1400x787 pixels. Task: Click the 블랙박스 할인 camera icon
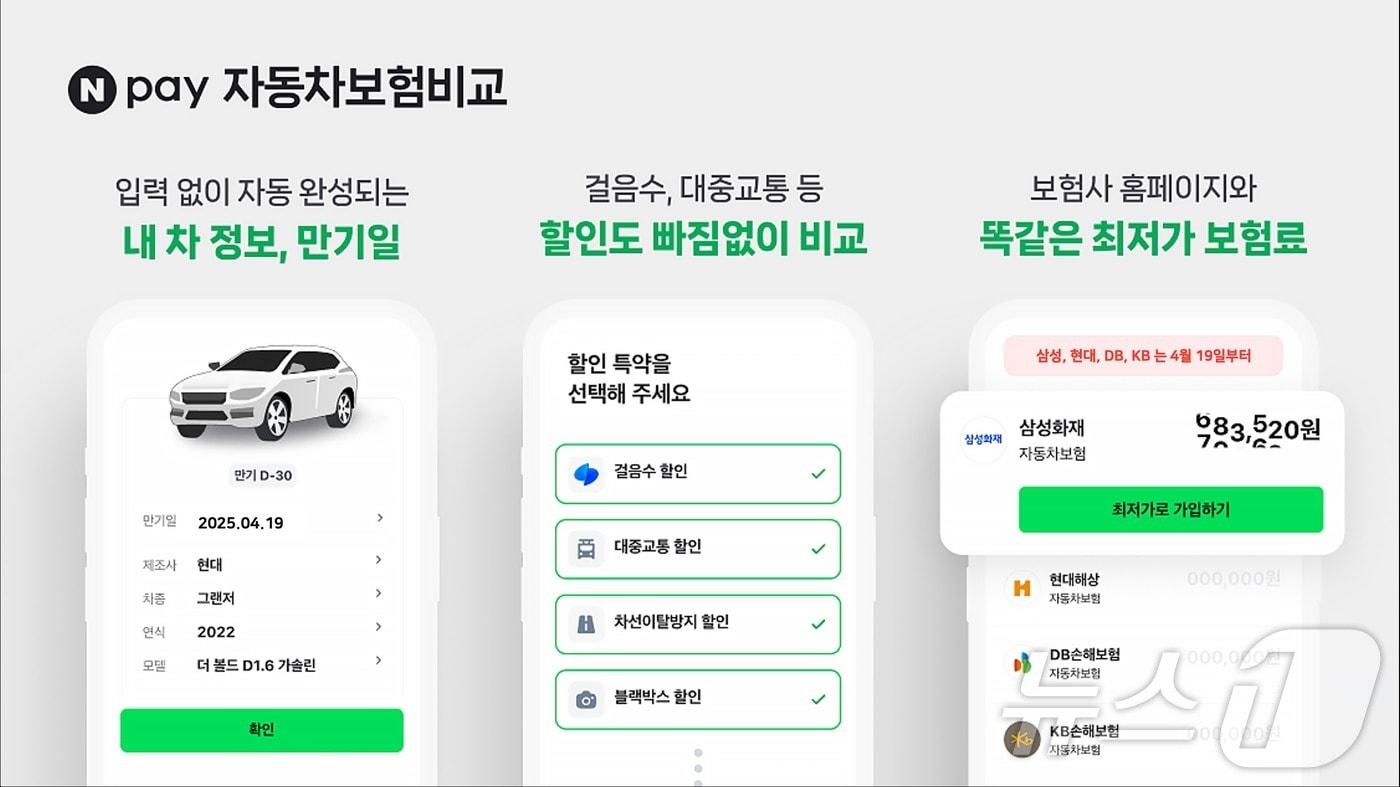586,699
